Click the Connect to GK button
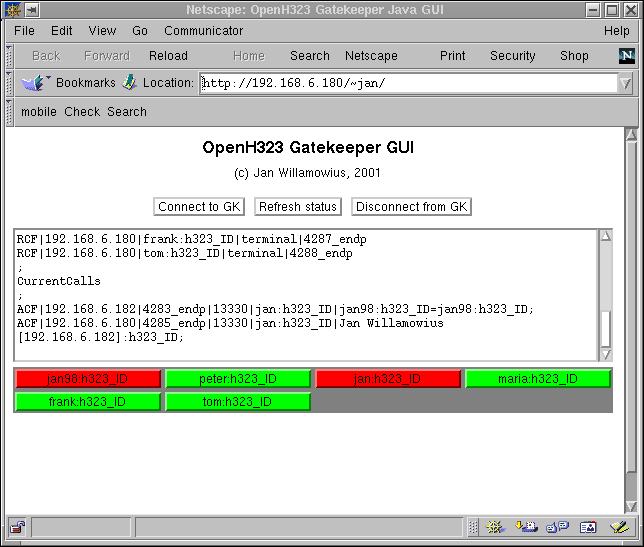This screenshot has width=644, height=547. pyautogui.click(x=199, y=207)
